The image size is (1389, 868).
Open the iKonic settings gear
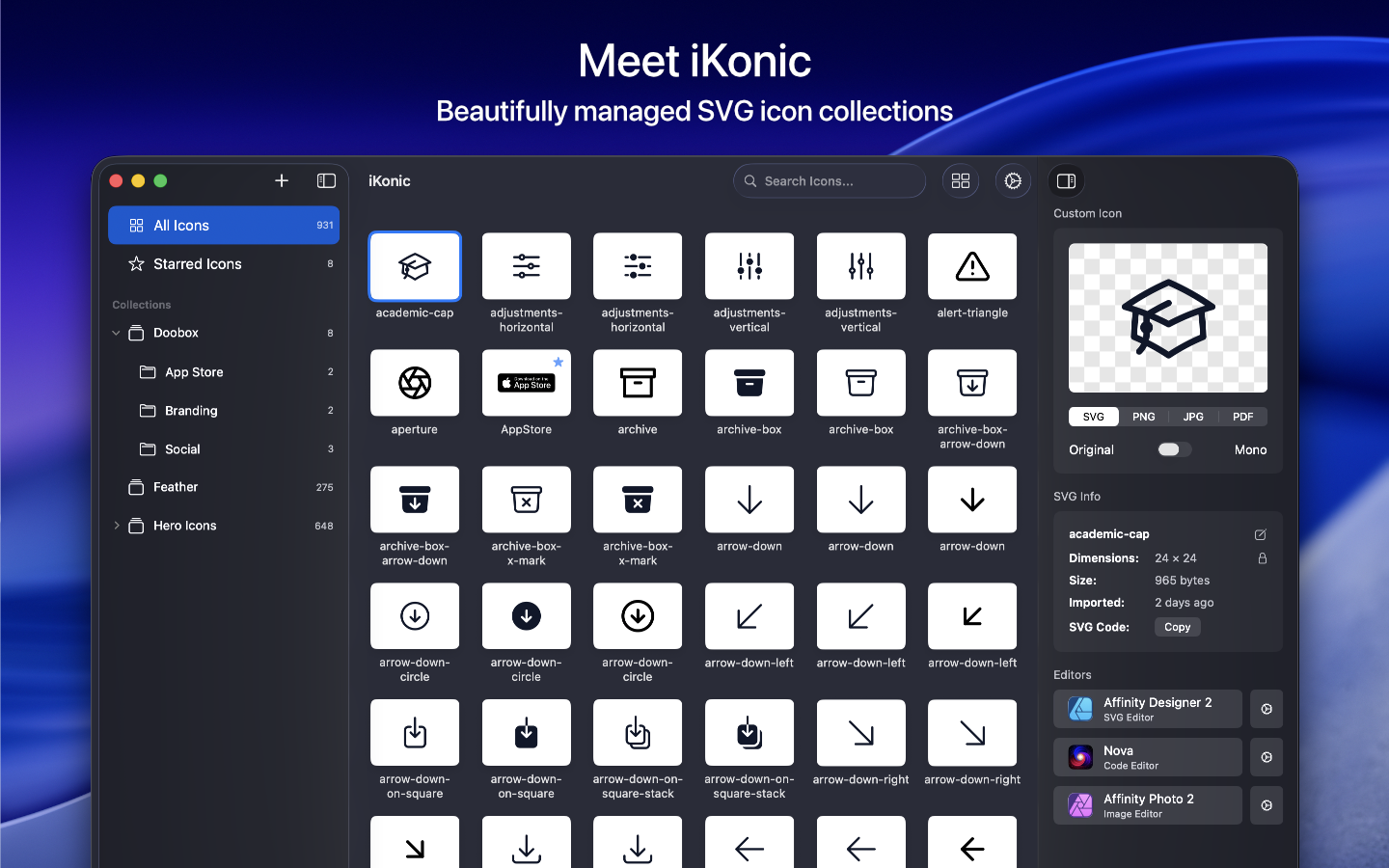pyautogui.click(x=1013, y=180)
